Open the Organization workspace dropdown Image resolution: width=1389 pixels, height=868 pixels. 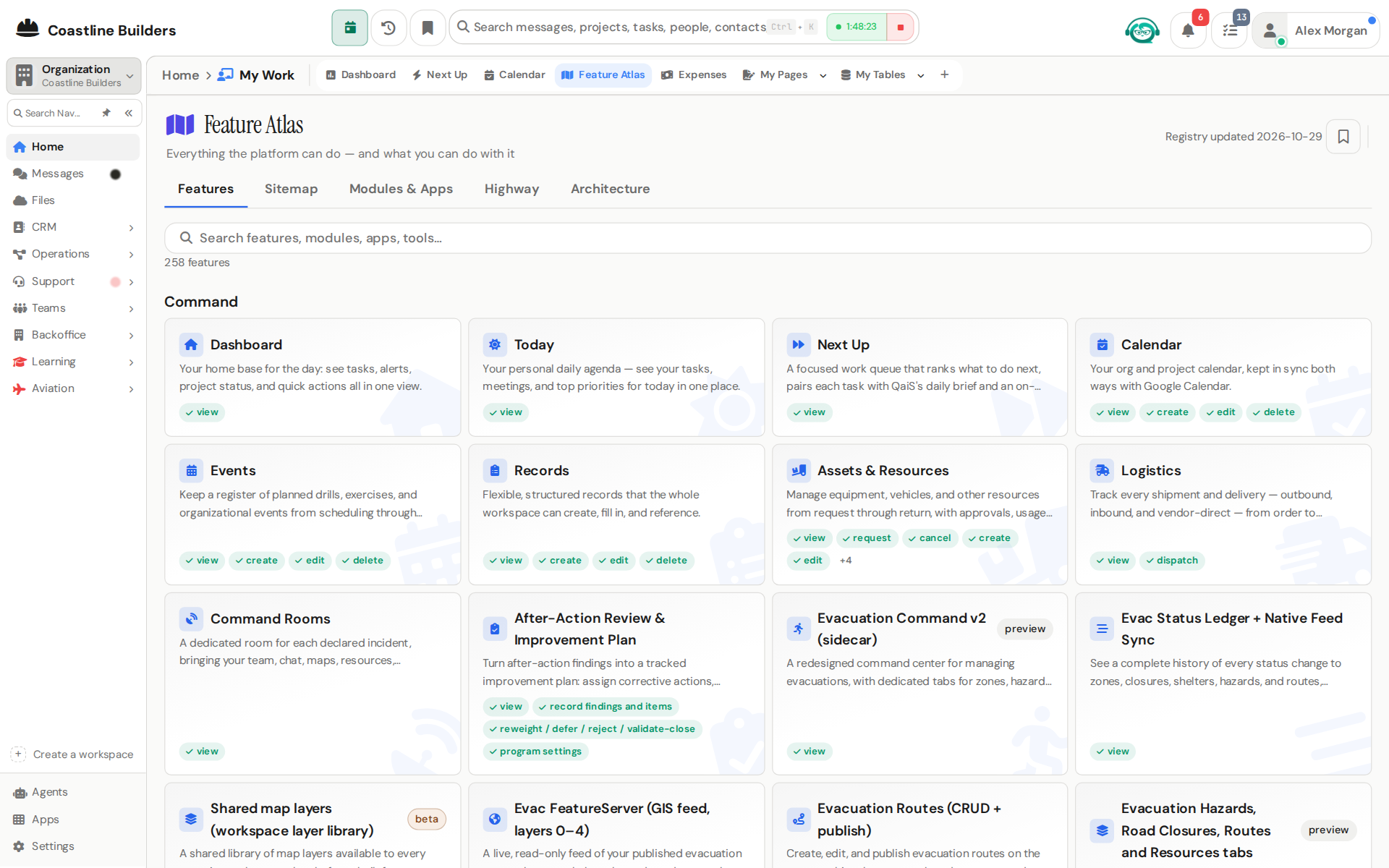click(x=74, y=75)
